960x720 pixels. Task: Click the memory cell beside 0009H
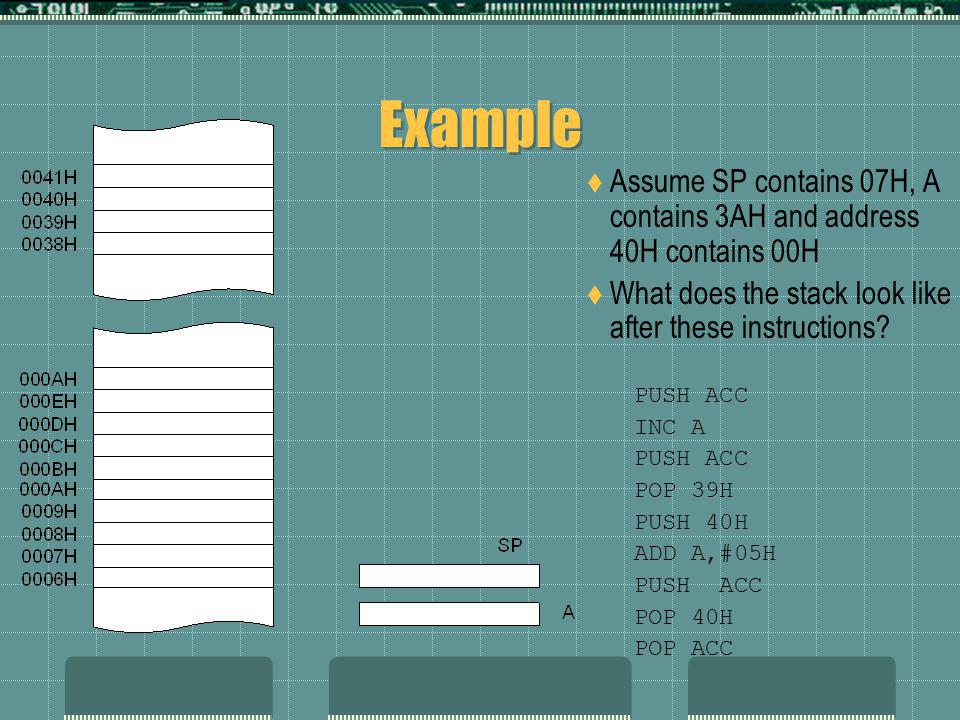(183, 511)
